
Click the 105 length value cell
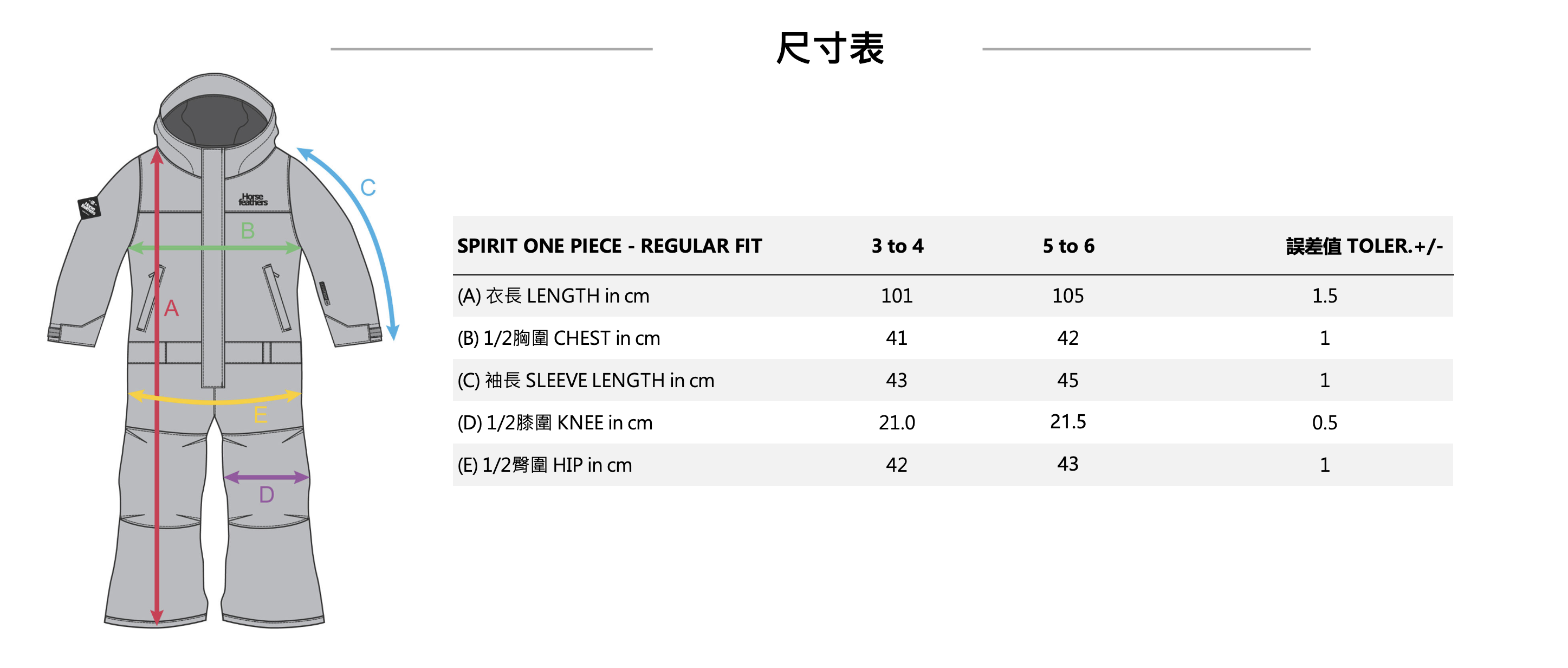coord(1068,296)
